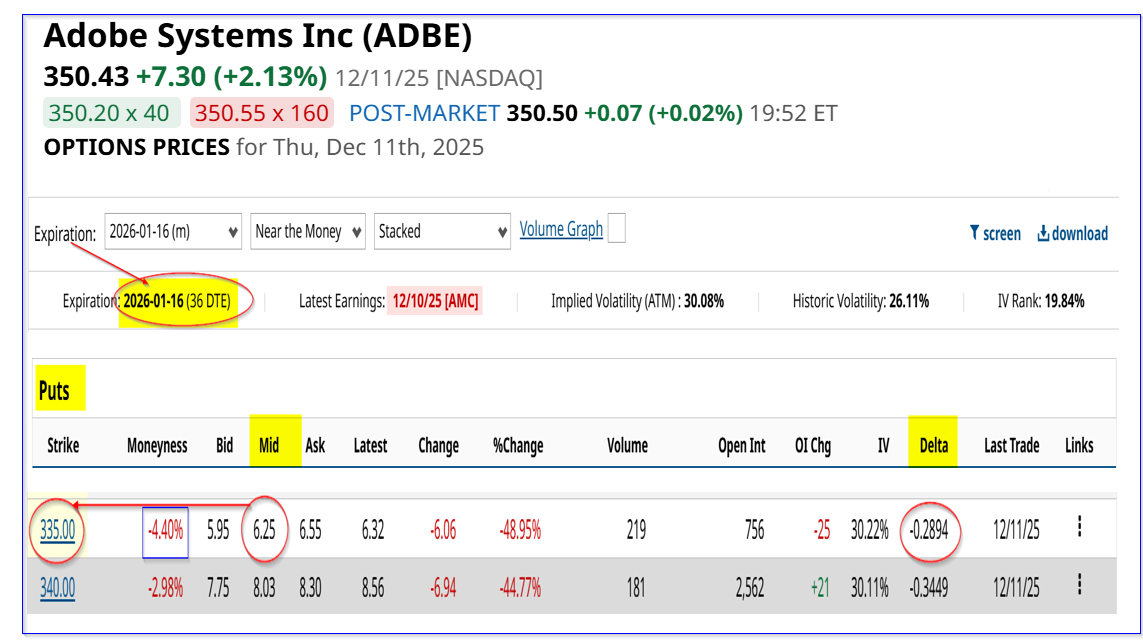Sort by the Last Trade column header

point(1011,445)
